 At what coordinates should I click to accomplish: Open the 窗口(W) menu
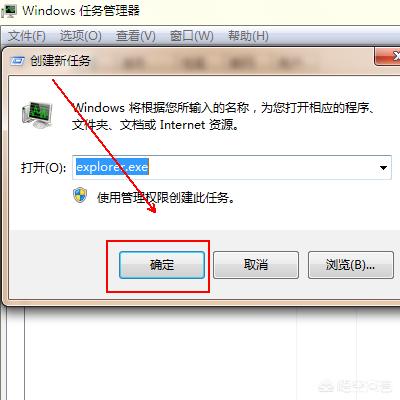(x=192, y=36)
